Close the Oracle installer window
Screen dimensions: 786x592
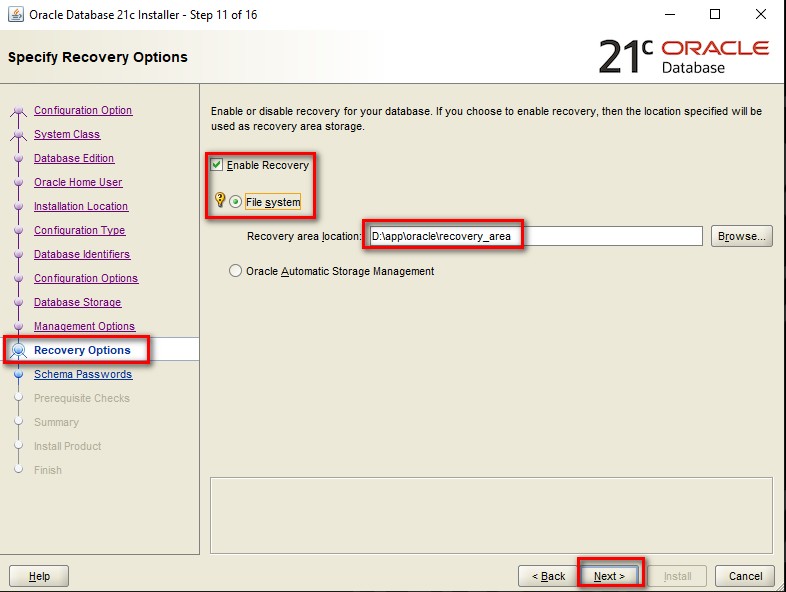[760, 15]
